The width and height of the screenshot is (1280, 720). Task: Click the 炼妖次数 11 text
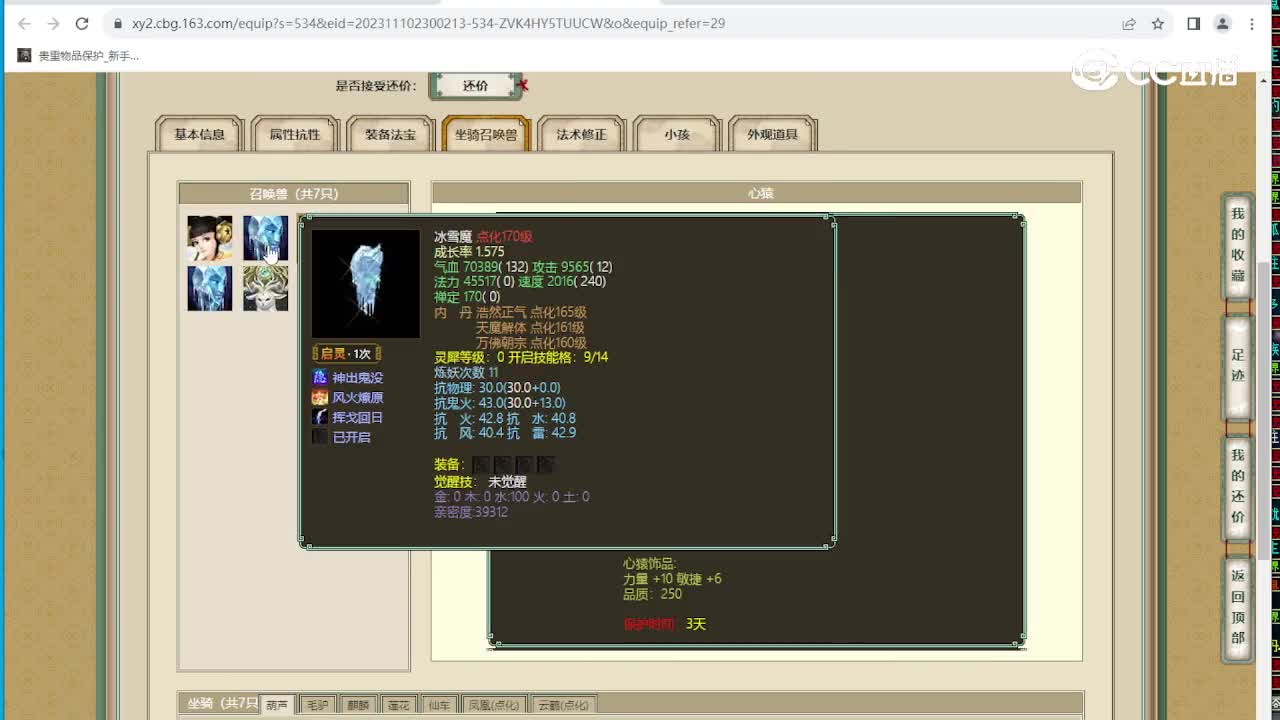click(466, 372)
